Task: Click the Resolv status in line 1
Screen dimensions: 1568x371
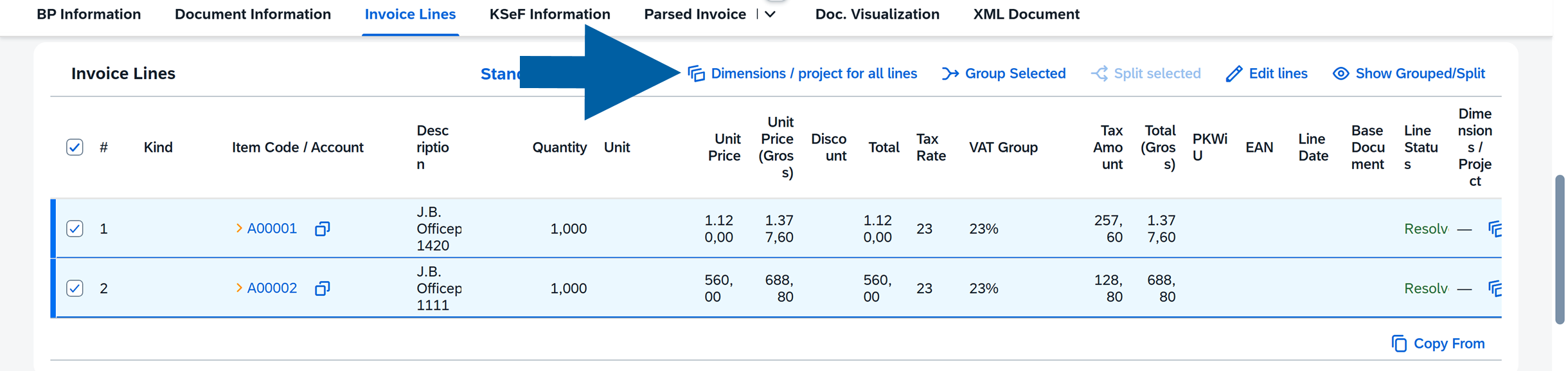Action: tap(1426, 228)
